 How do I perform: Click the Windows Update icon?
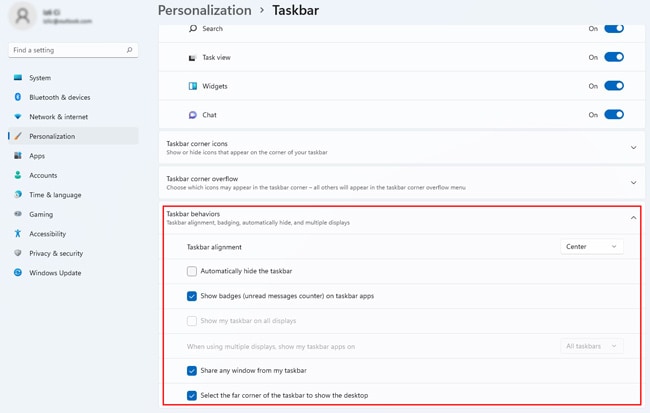17,272
